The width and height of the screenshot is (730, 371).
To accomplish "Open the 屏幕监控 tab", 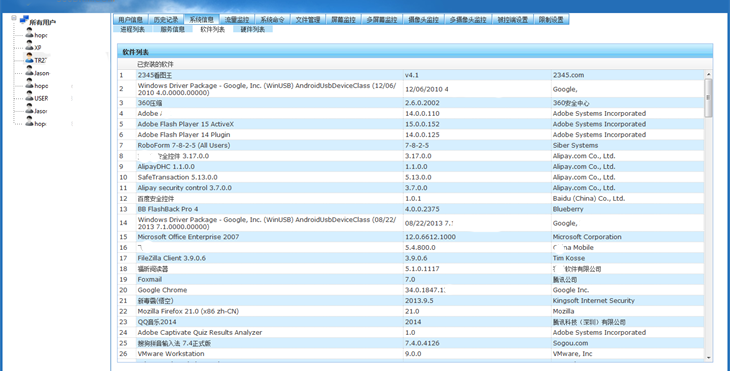I will [x=343, y=20].
